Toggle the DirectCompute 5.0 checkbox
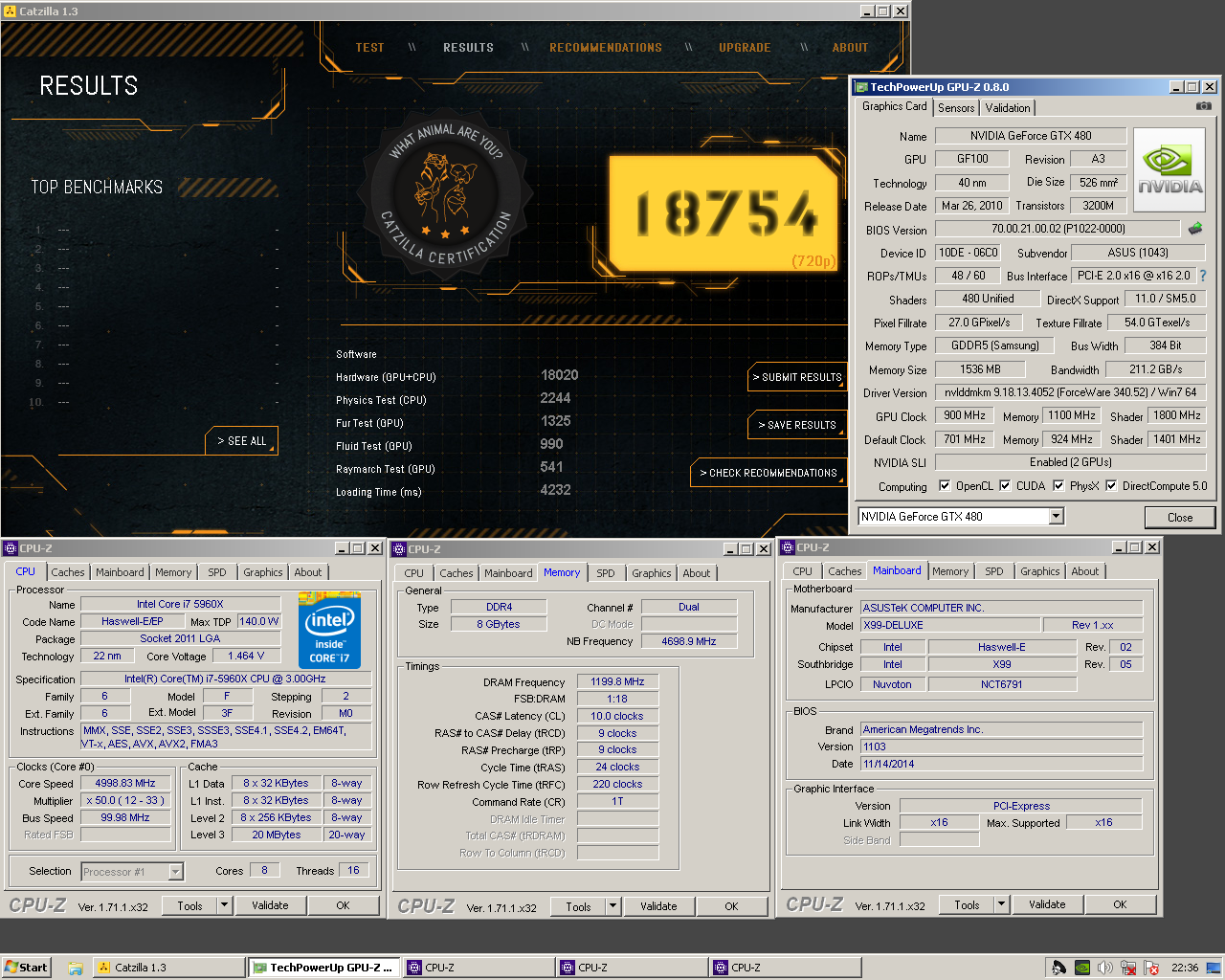 pos(1111,485)
